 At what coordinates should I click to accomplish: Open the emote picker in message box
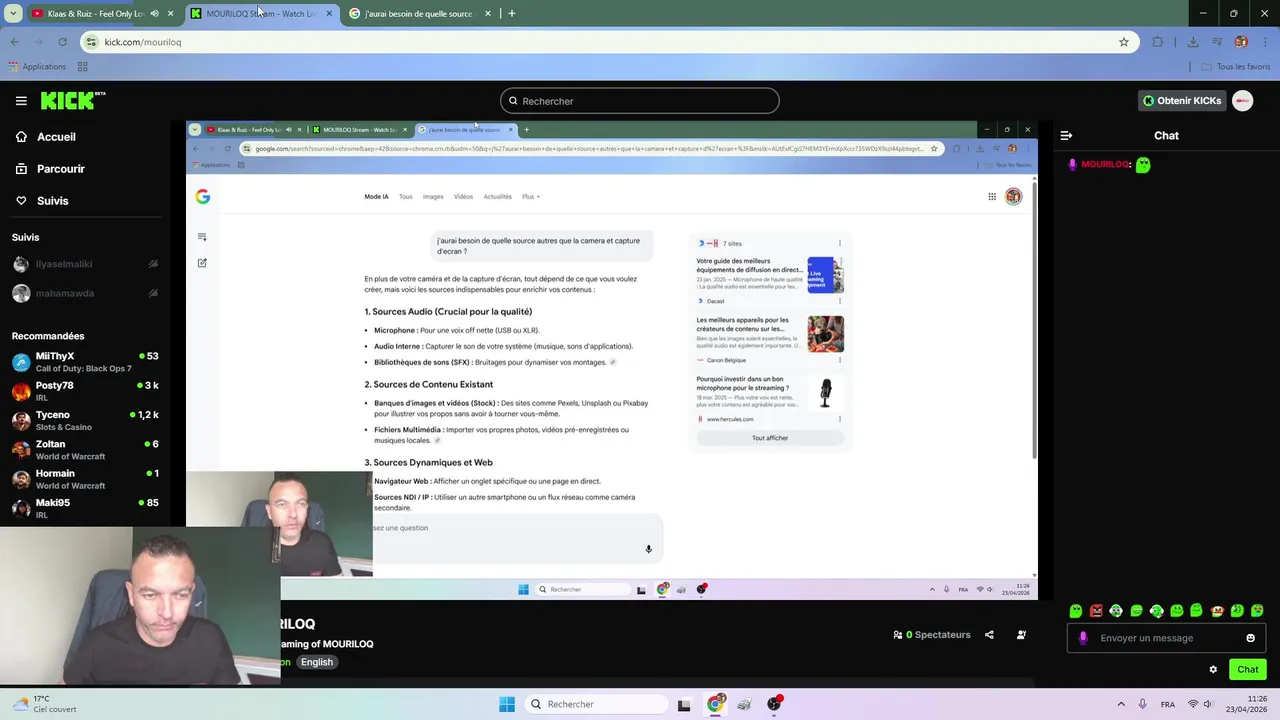click(1250, 638)
